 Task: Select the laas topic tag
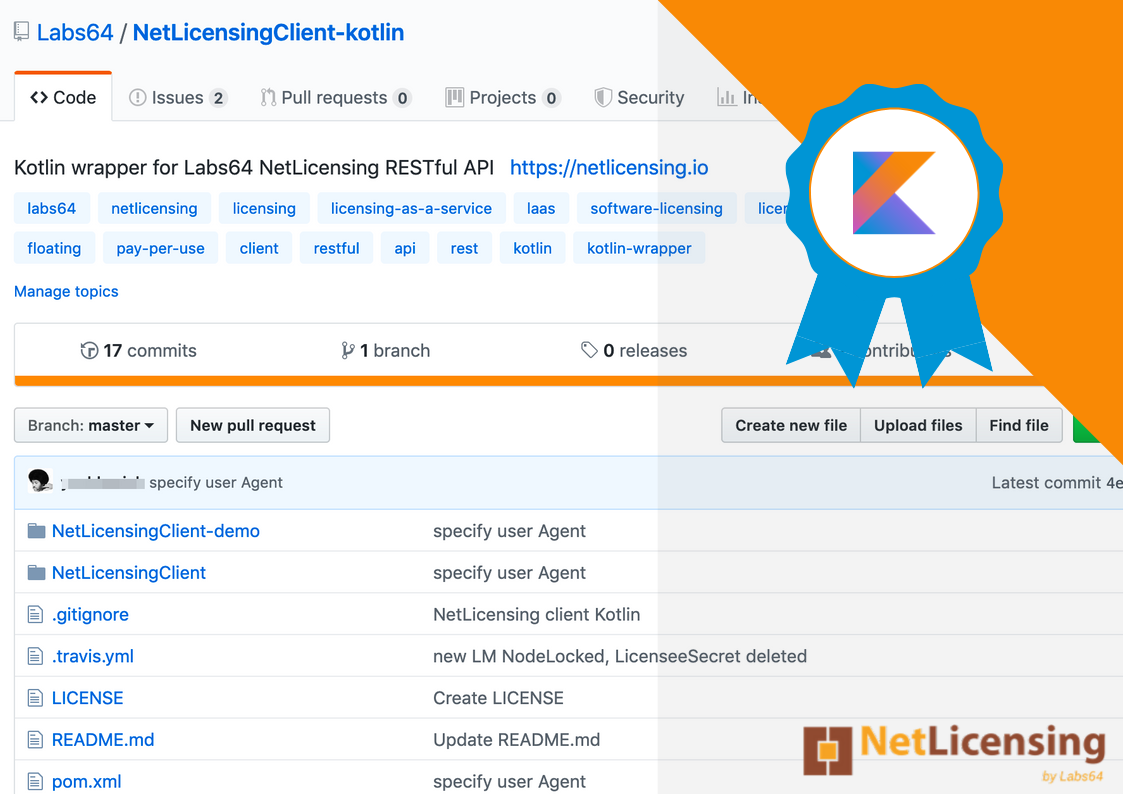pos(541,208)
